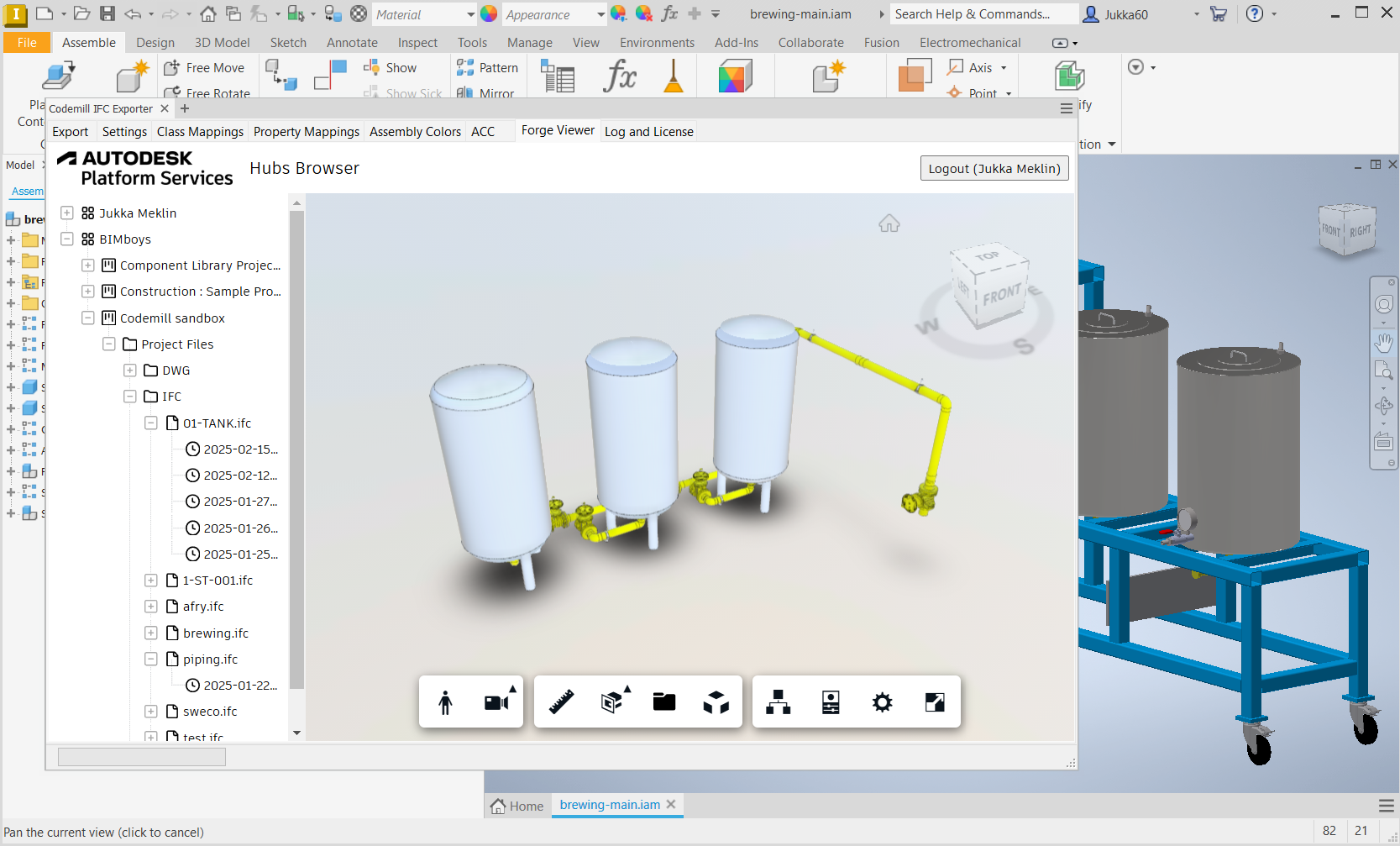Open viewer Settings gear
This screenshot has height=846, width=1400.
pos(882,702)
